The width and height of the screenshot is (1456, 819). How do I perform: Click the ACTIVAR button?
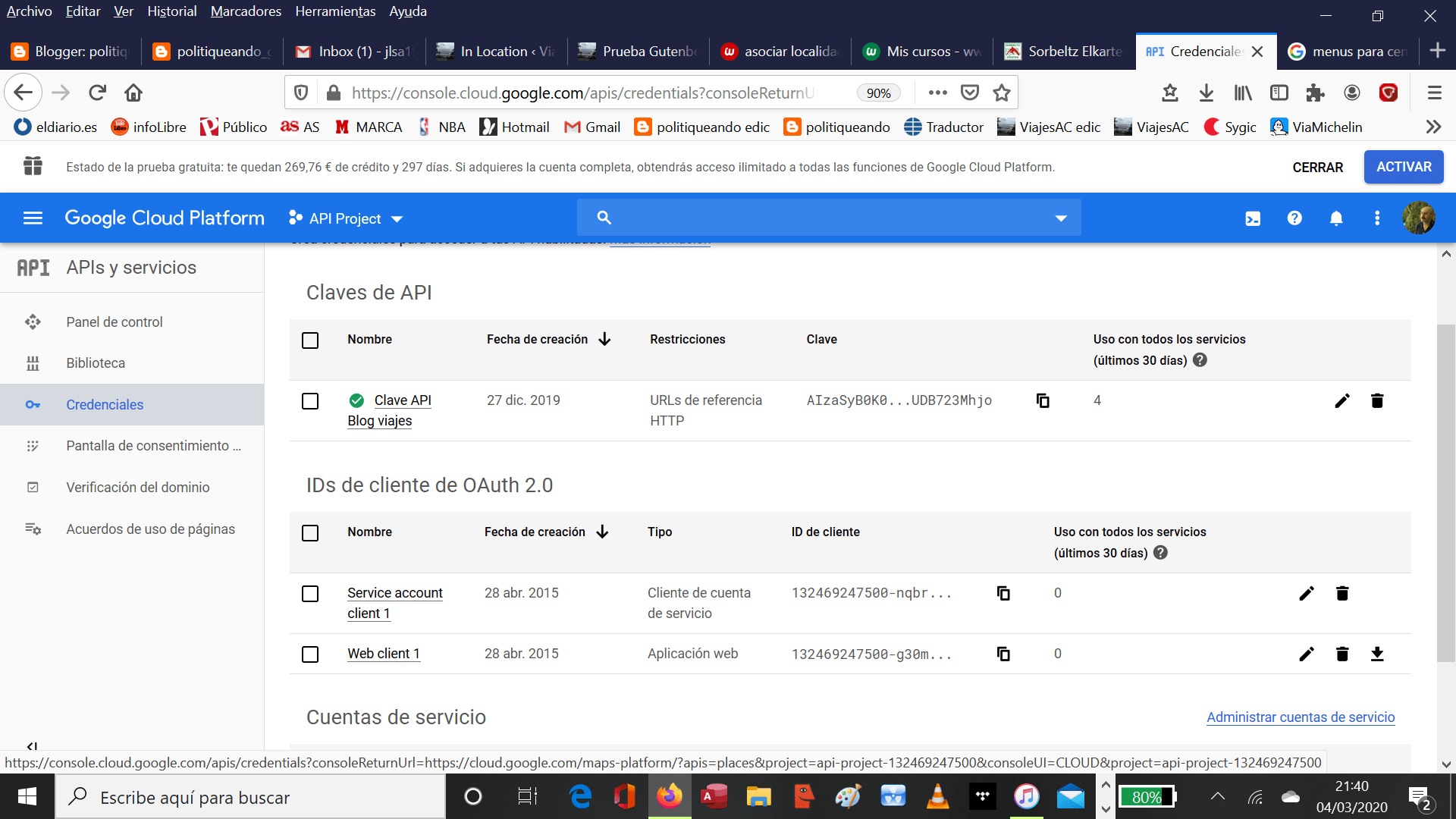pos(1404,167)
